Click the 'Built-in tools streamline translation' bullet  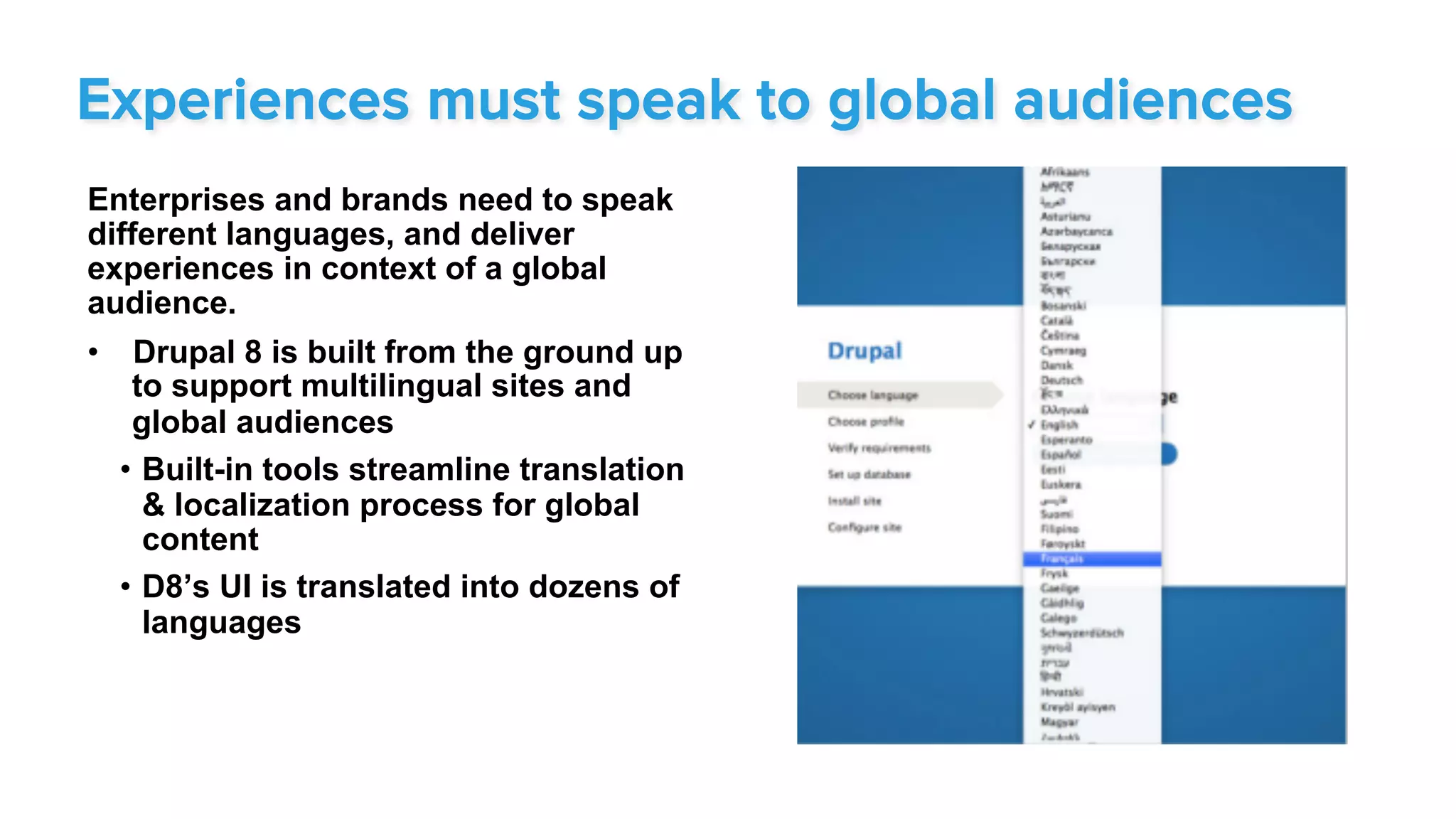coord(413,504)
